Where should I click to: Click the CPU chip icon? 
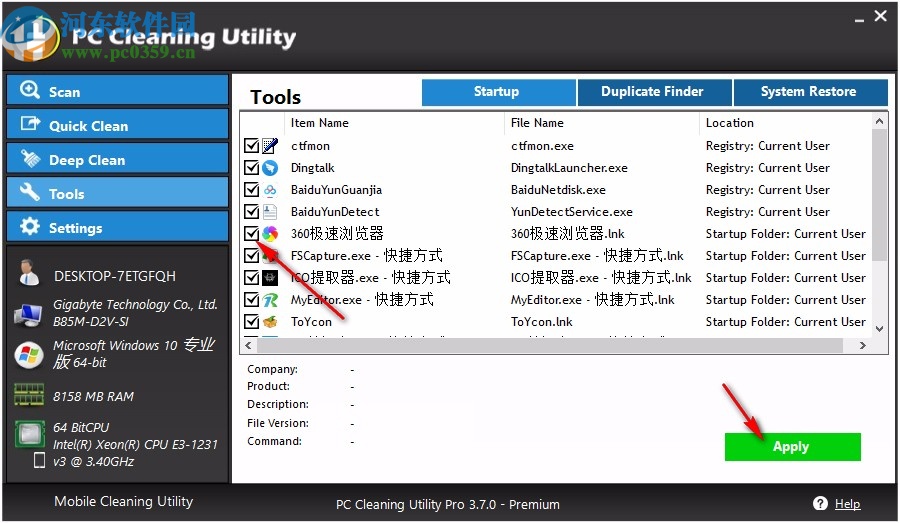point(30,434)
